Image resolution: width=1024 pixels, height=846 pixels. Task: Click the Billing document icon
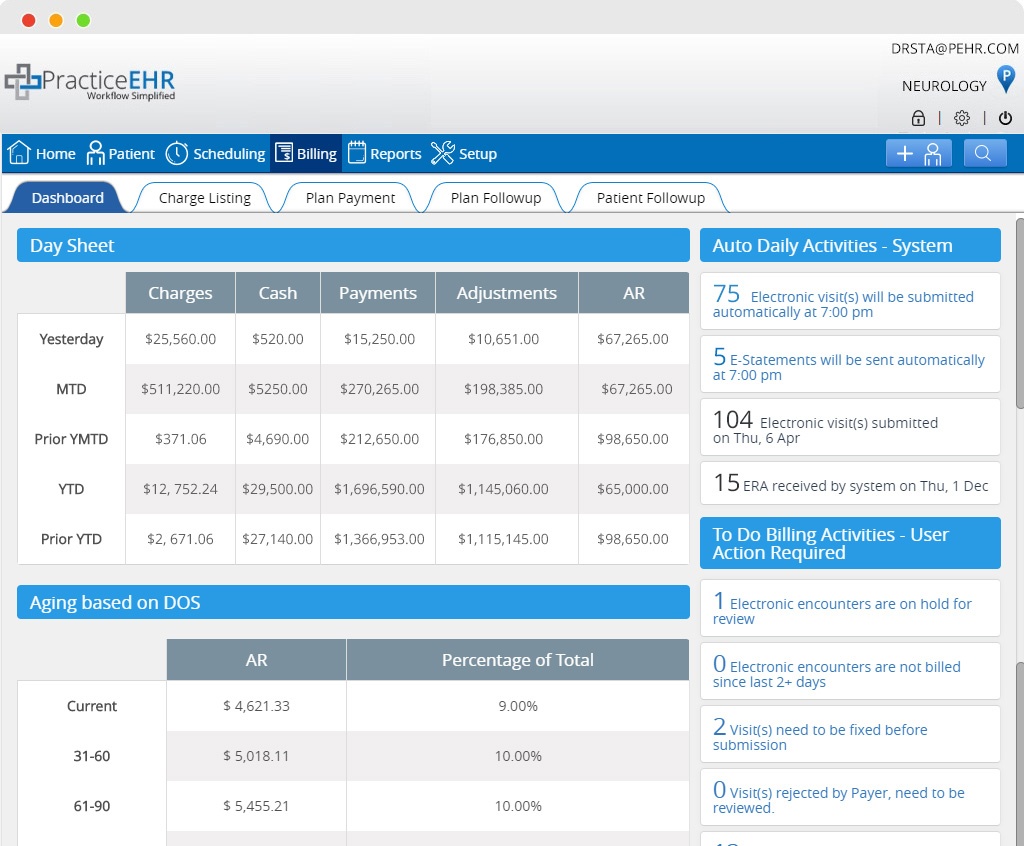(287, 153)
